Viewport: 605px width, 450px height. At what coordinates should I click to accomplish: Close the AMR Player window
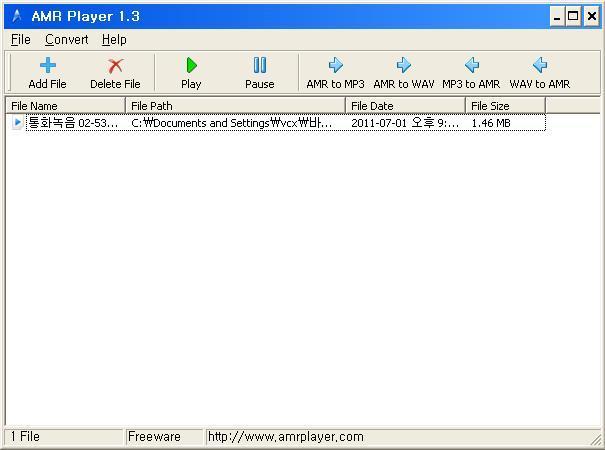[x=591, y=17]
